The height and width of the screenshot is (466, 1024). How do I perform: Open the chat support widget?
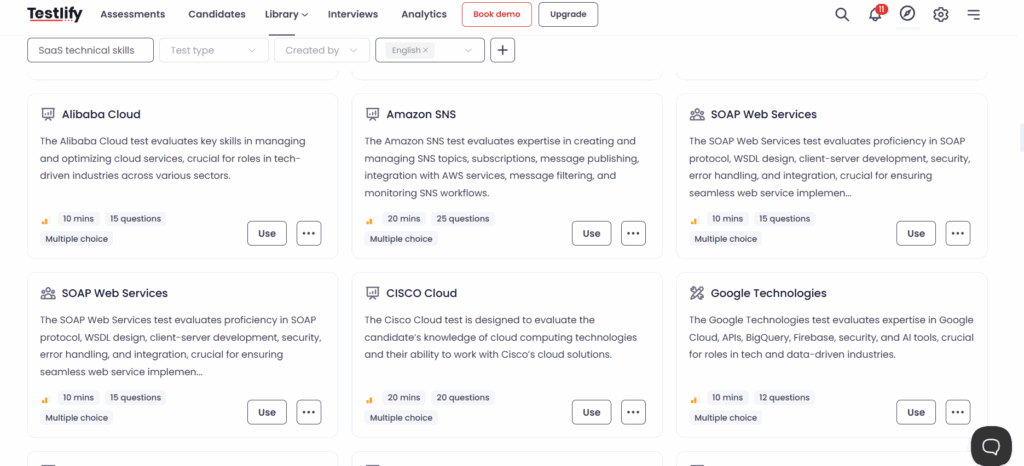pyautogui.click(x=991, y=446)
